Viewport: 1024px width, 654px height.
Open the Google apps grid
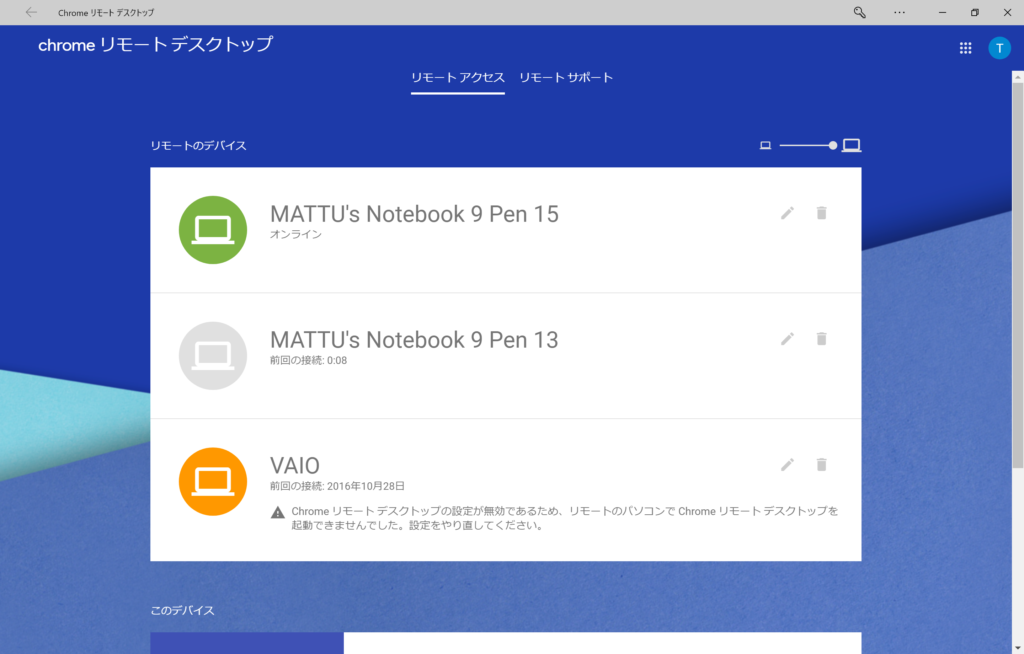point(965,48)
